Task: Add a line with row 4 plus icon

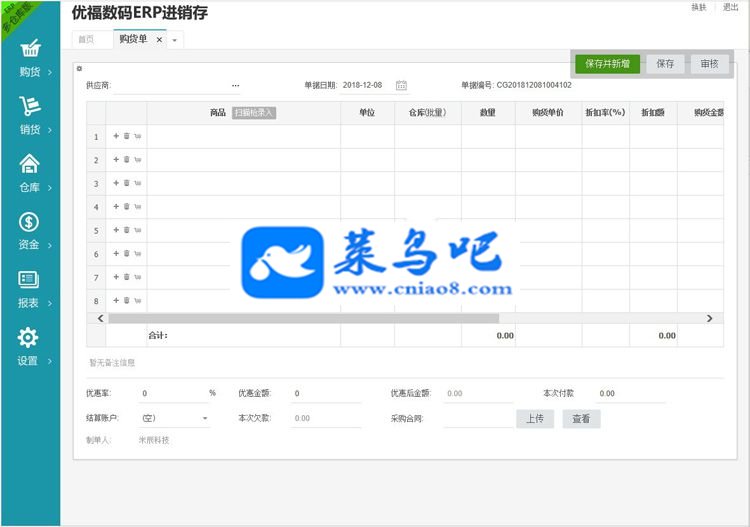Action: click(x=116, y=206)
